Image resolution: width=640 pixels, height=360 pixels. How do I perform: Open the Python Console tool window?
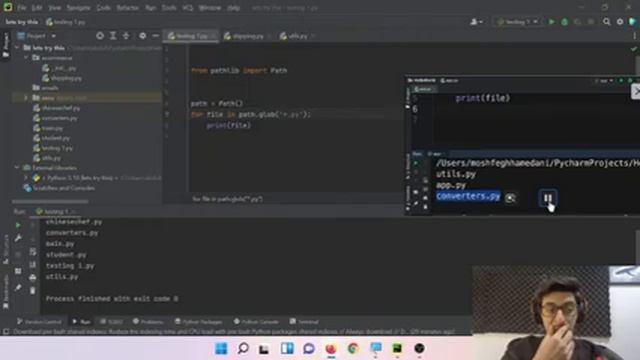point(256,322)
